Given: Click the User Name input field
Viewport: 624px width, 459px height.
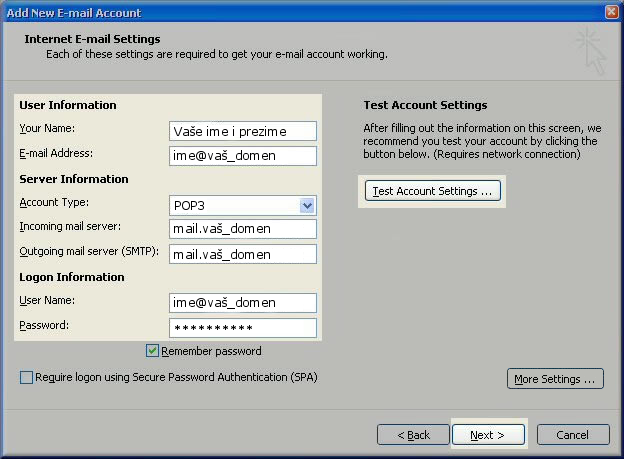Looking at the screenshot, I should pos(243,303).
